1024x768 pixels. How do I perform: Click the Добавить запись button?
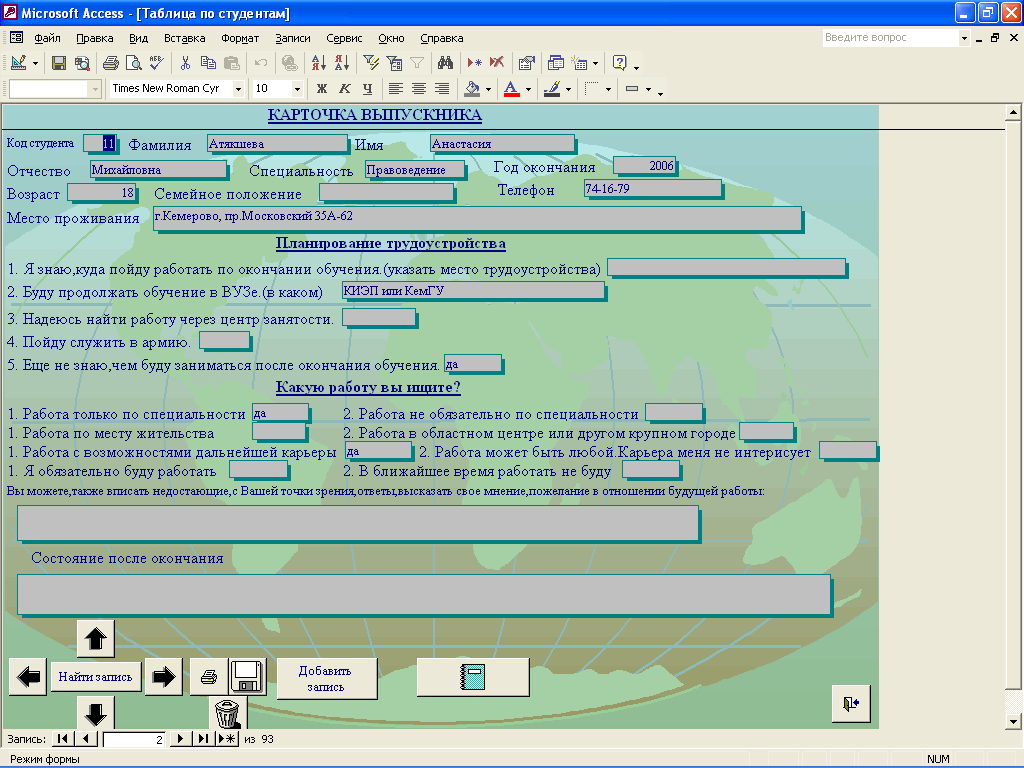pos(326,679)
